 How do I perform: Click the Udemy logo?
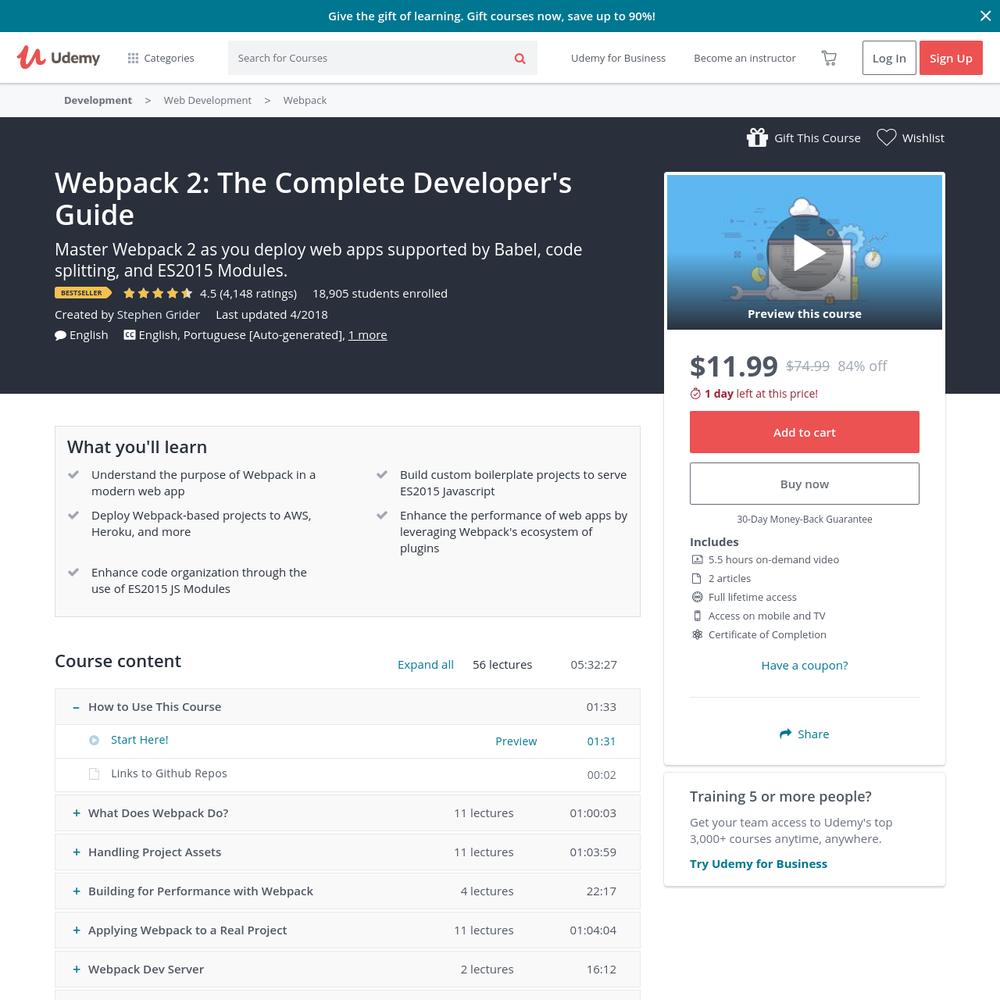58,57
